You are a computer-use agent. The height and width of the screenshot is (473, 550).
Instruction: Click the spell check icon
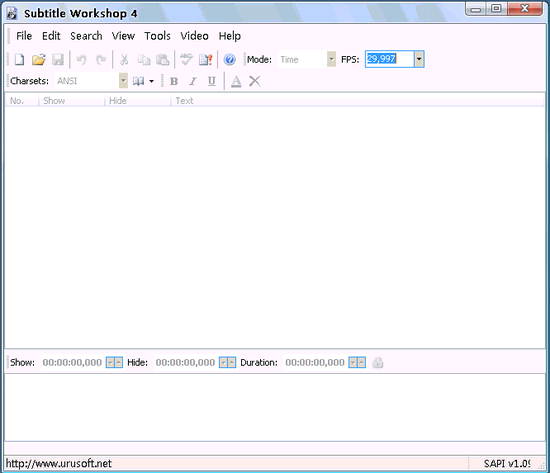pyautogui.click(x=186, y=59)
